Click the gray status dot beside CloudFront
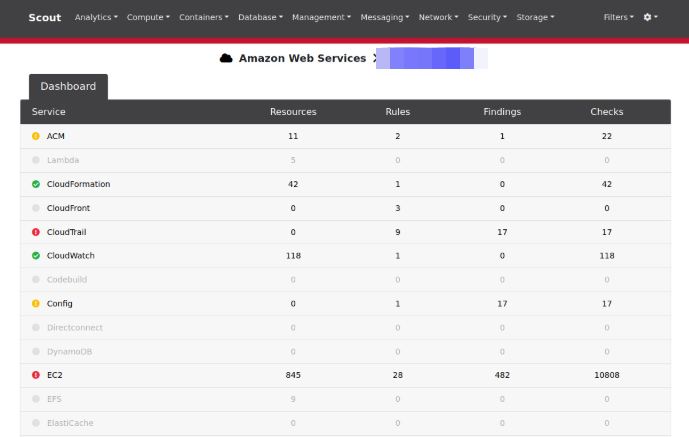This screenshot has height=437, width=689. point(36,208)
